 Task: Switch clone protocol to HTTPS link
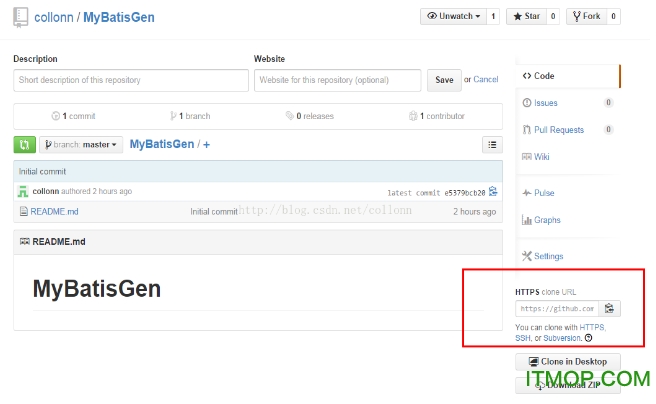[x=592, y=327]
